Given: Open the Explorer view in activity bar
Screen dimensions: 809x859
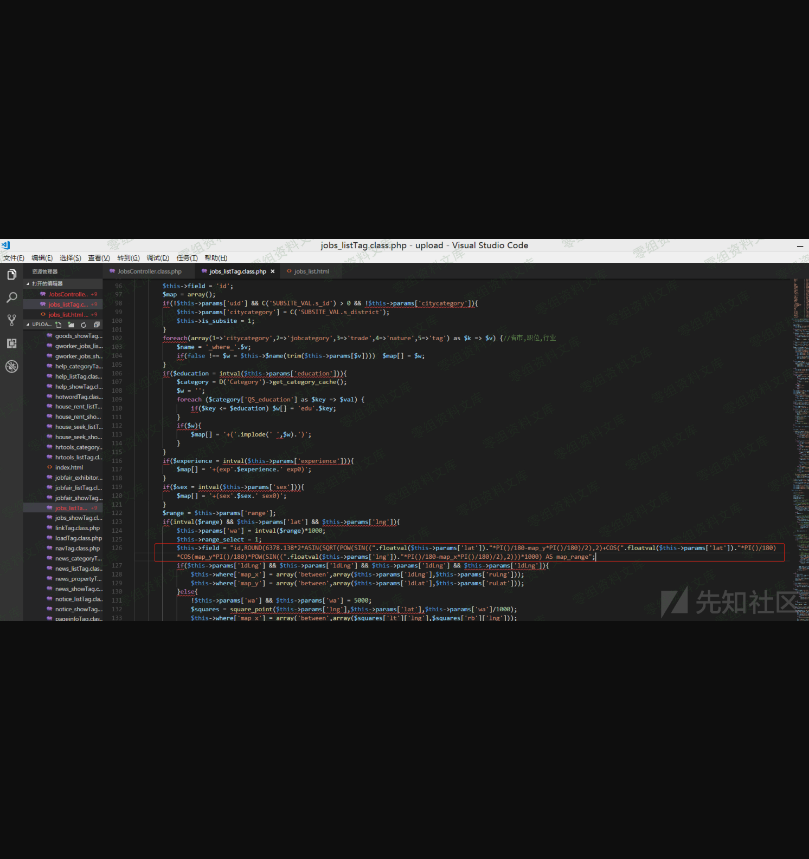Looking at the screenshot, I should pyautogui.click(x=11, y=274).
